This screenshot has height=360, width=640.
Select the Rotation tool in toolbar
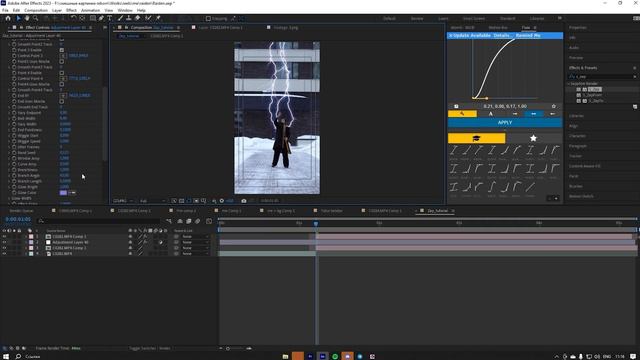click(73, 18)
